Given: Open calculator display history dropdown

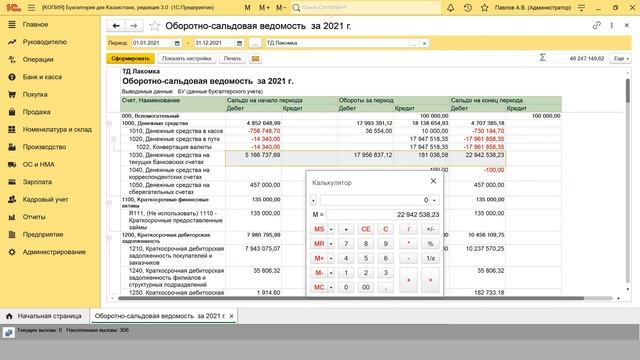Looking at the screenshot, I should coord(434,200).
